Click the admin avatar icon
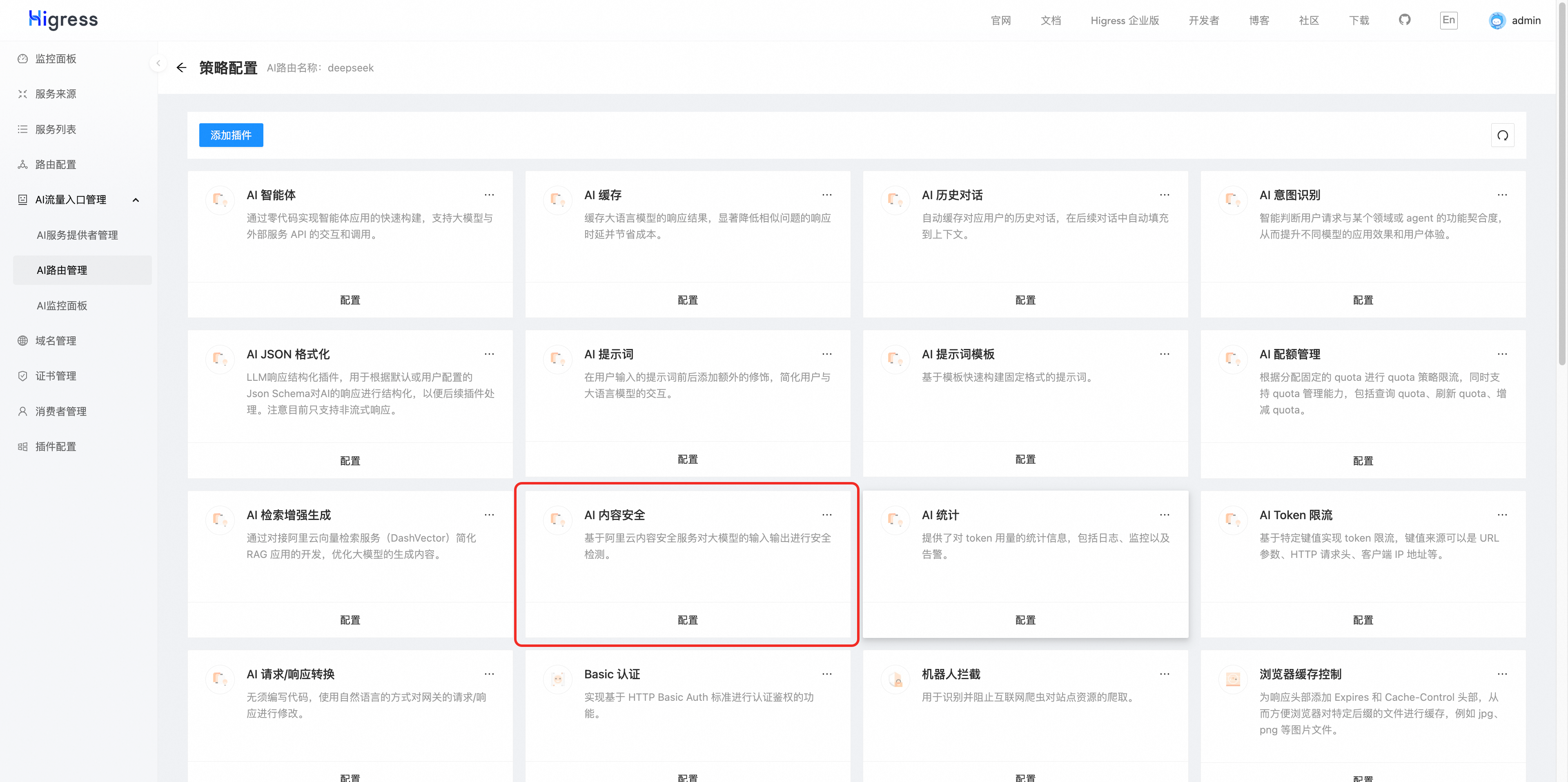This screenshot has height=782, width=1568. 1497,21
